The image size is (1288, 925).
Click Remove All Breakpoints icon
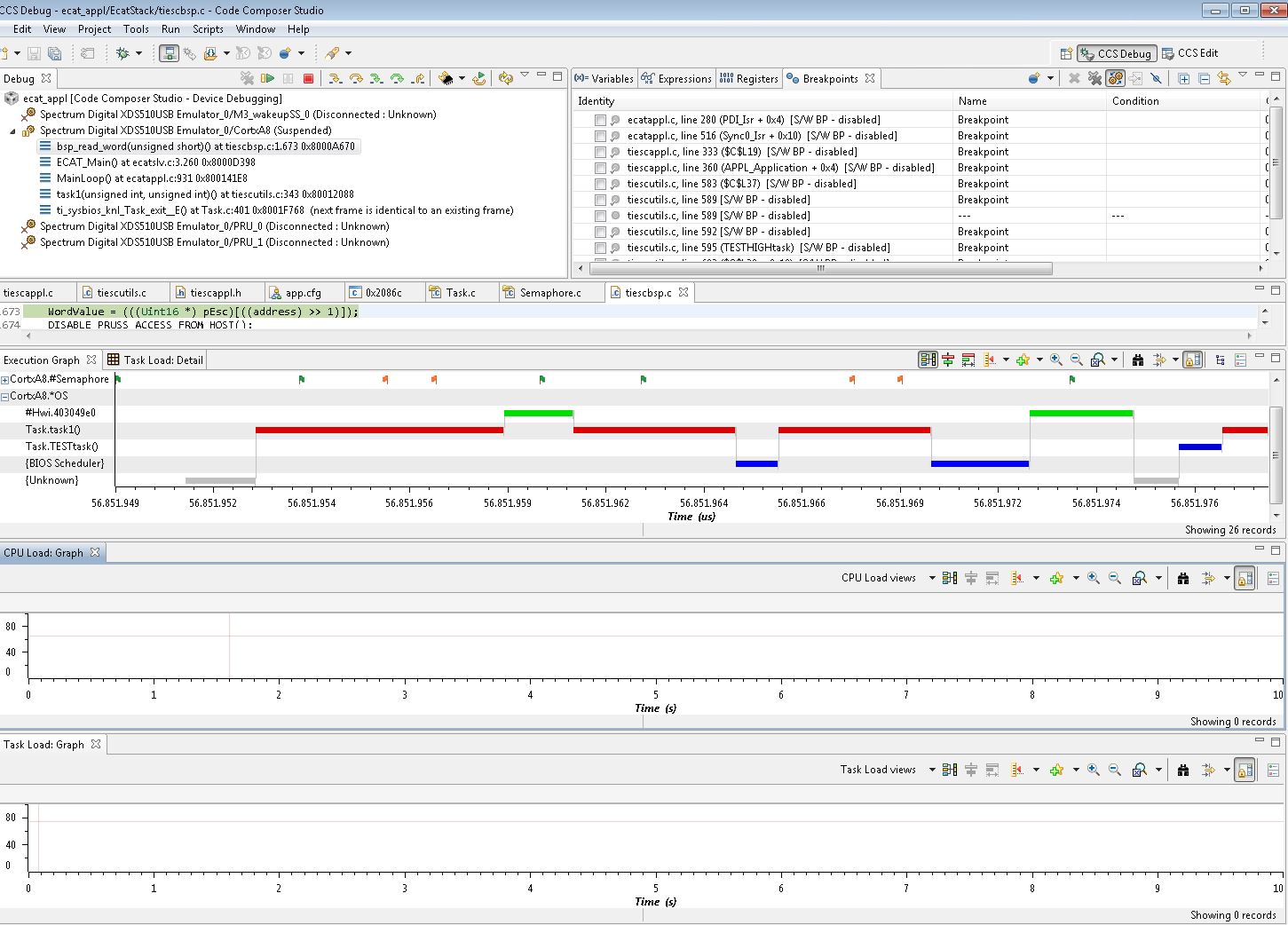click(1094, 79)
